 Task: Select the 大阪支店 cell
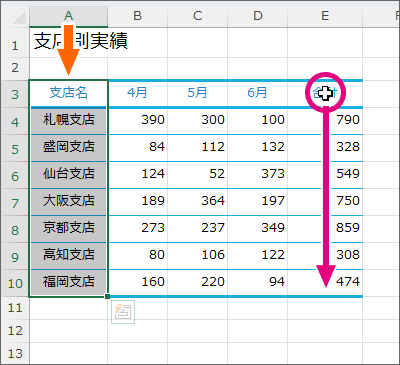(68, 202)
